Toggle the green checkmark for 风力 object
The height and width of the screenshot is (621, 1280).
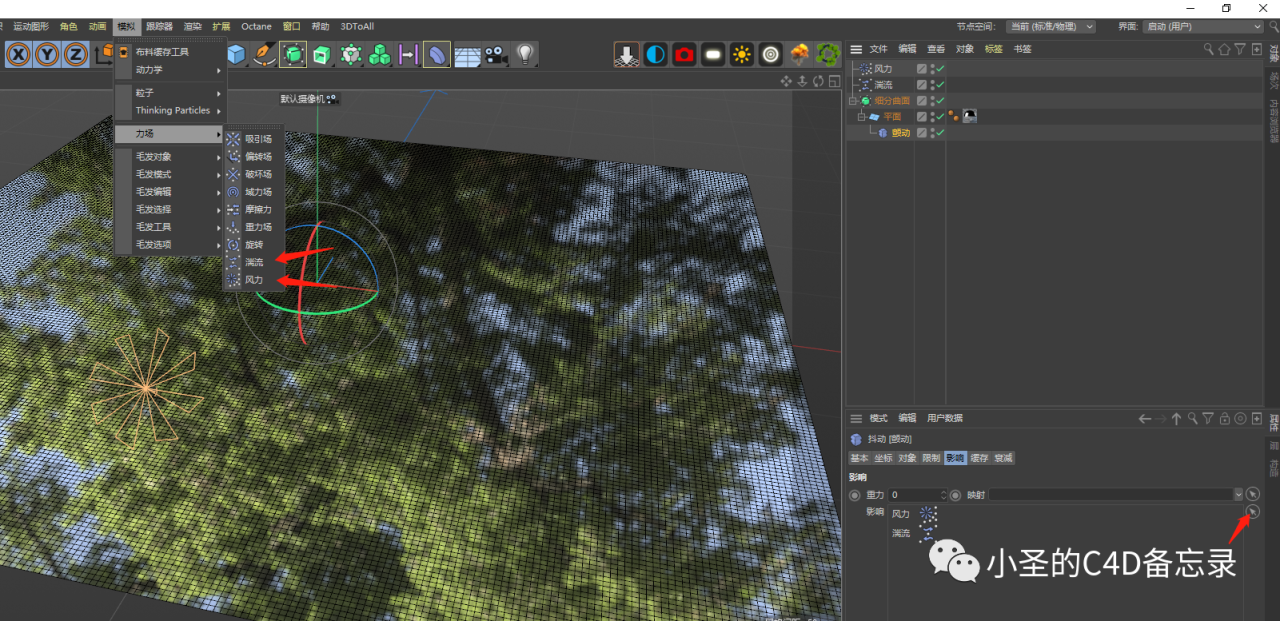(x=940, y=69)
